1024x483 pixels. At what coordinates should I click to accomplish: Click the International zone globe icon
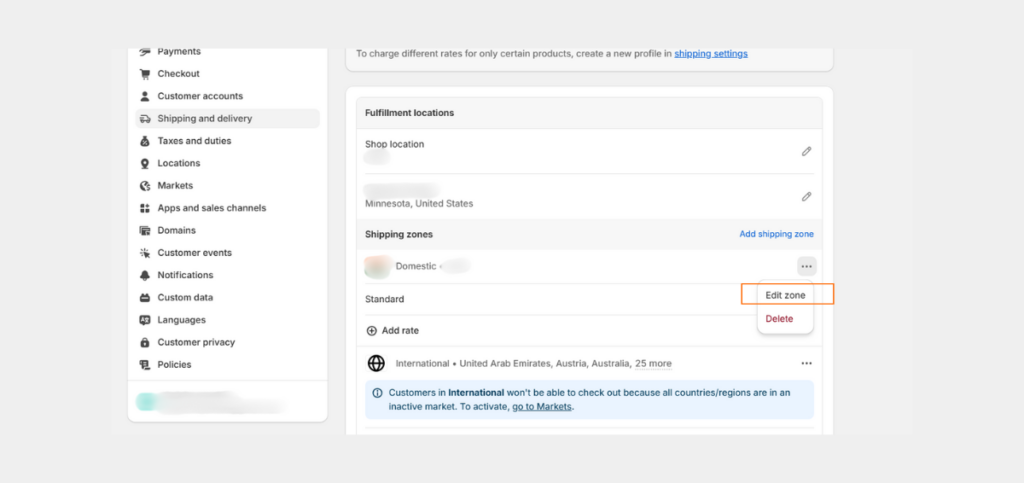point(376,364)
